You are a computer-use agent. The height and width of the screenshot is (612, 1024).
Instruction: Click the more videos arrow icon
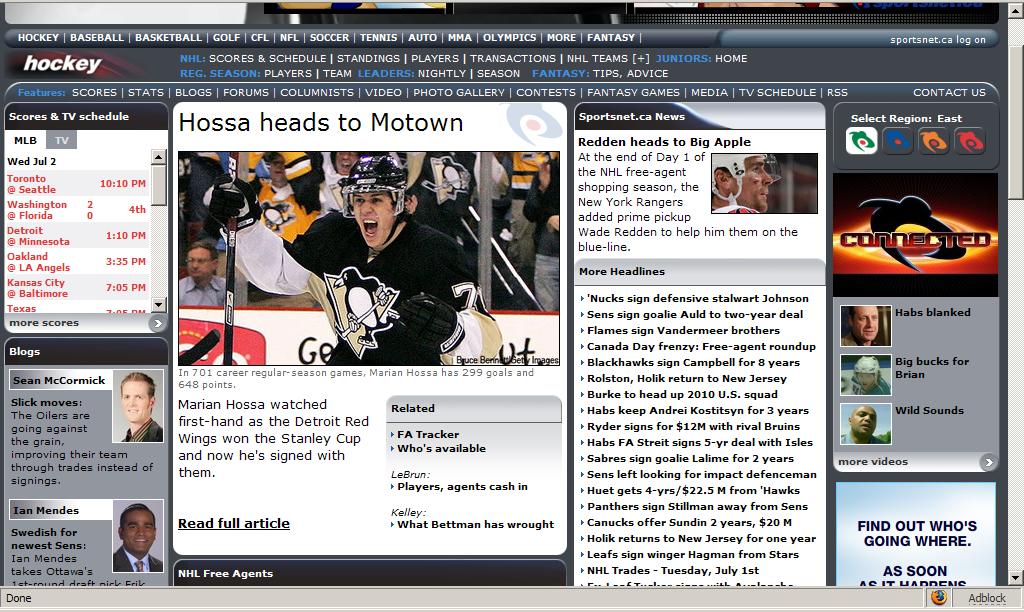[x=988, y=462]
